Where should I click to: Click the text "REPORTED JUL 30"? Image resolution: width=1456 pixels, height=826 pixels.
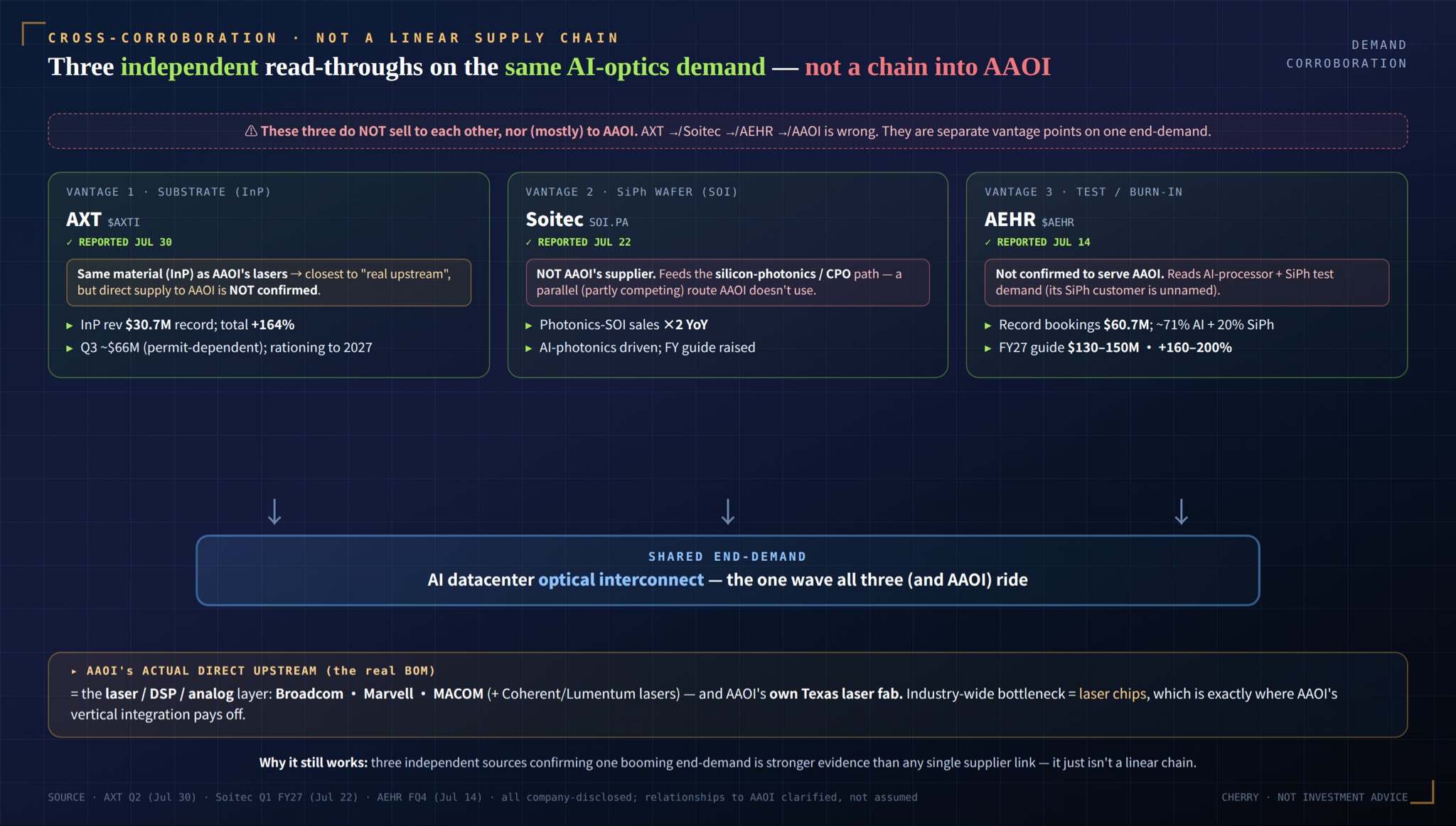click(125, 242)
